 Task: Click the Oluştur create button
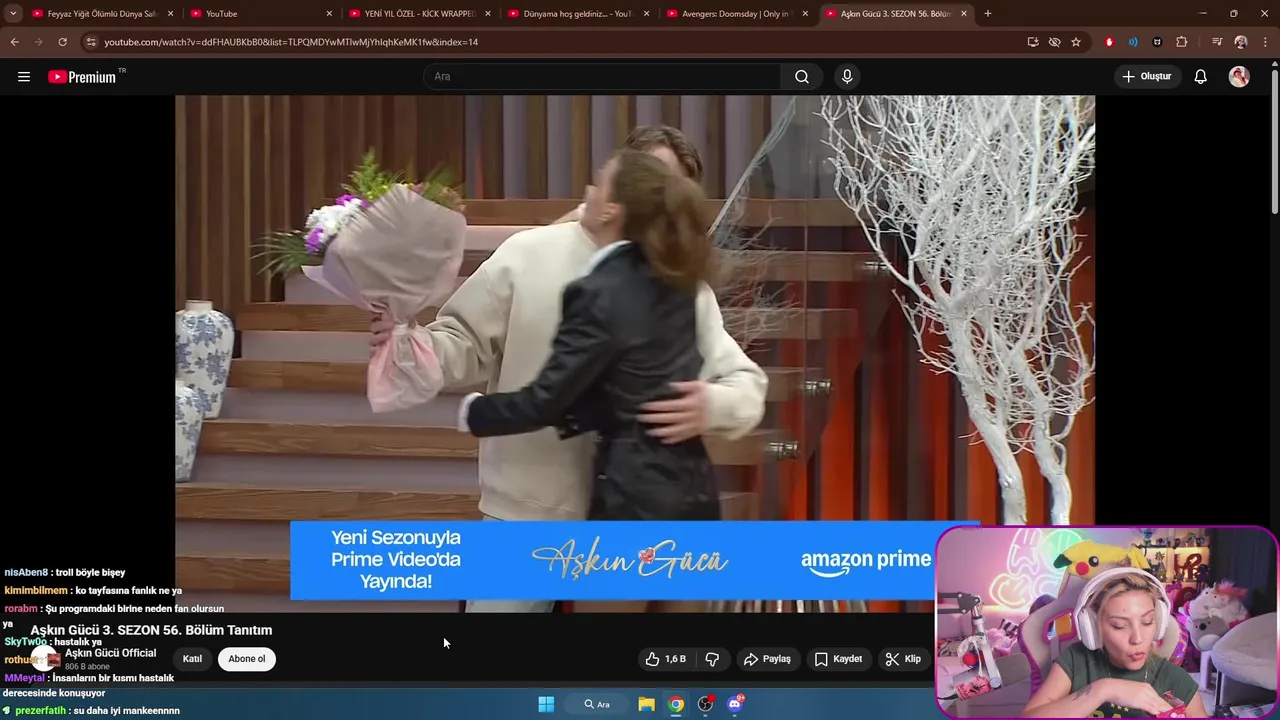1147,77
